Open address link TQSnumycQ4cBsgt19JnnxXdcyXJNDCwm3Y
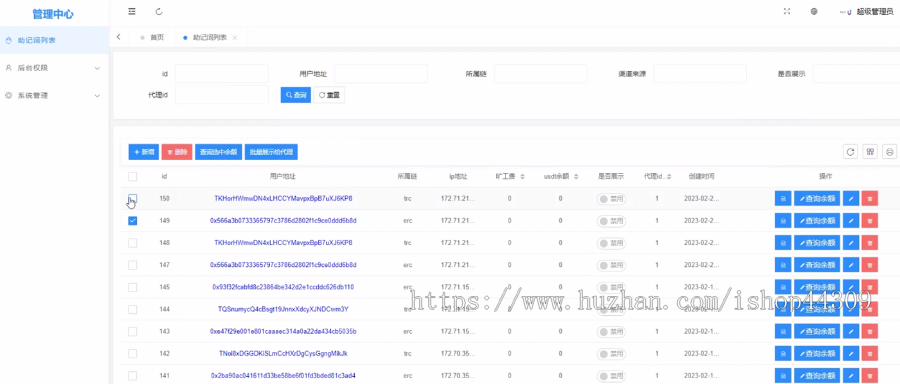 (283, 309)
